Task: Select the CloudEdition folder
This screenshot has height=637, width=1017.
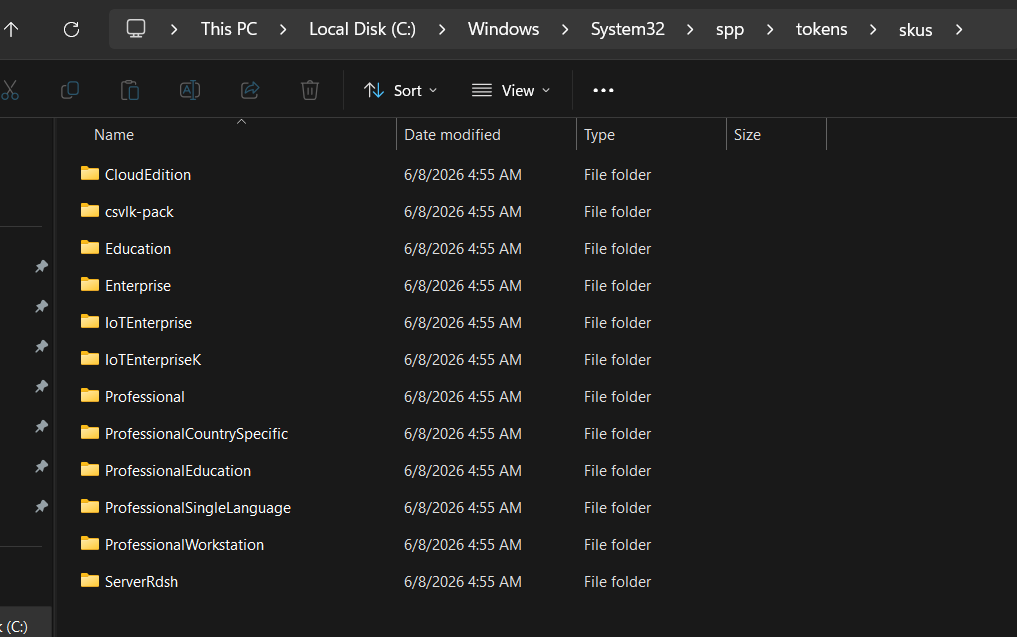Action: (x=148, y=174)
